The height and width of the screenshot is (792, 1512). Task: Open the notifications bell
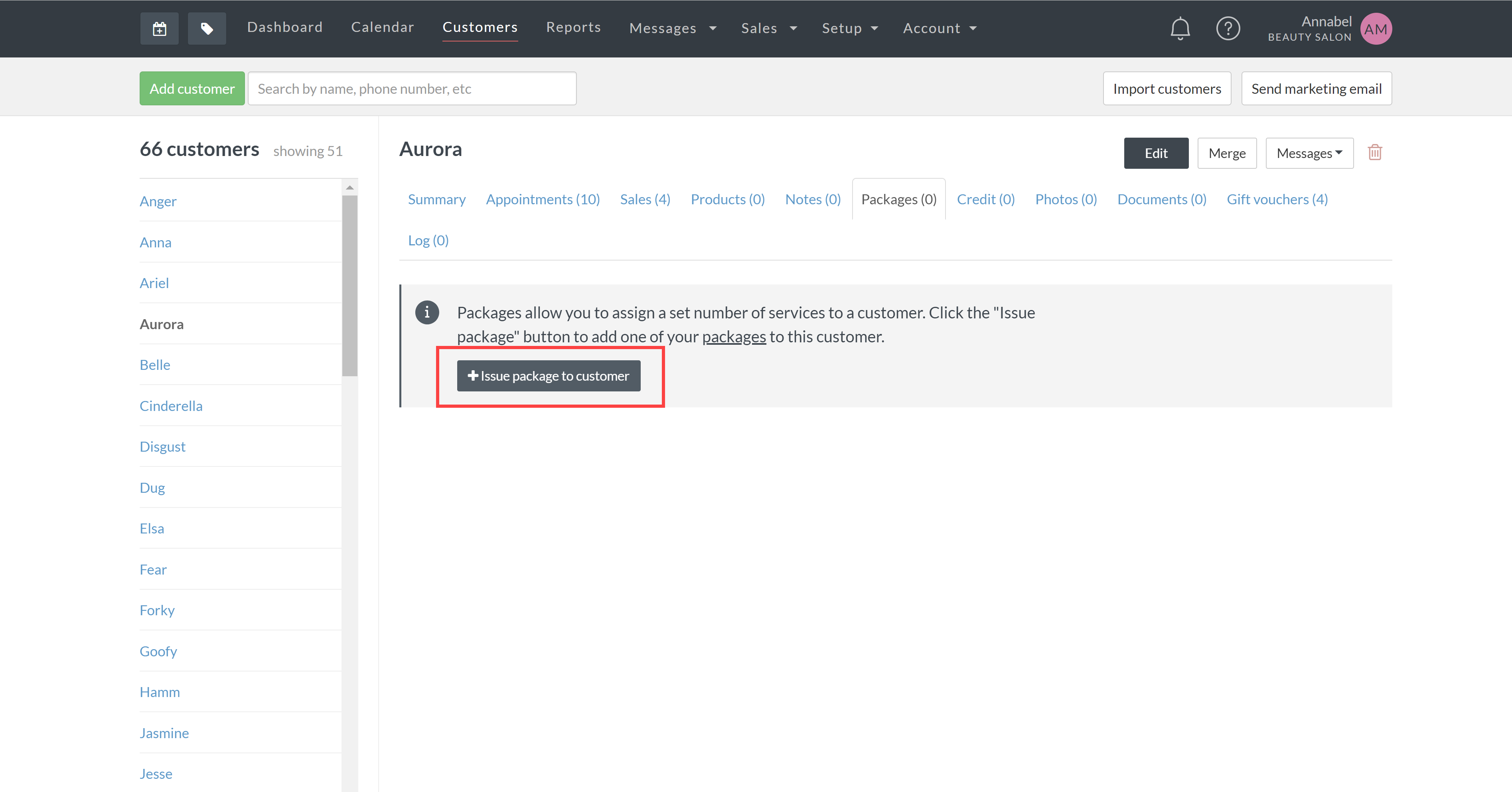1180,28
